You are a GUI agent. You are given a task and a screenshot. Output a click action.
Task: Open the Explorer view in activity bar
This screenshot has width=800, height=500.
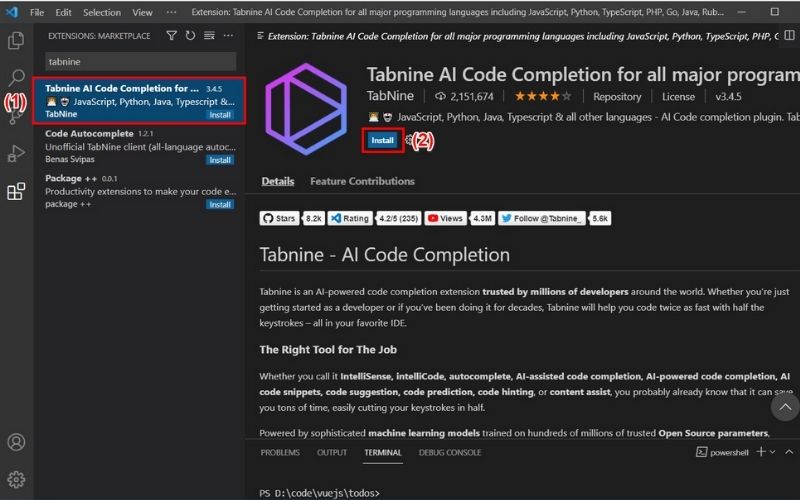click(16, 40)
